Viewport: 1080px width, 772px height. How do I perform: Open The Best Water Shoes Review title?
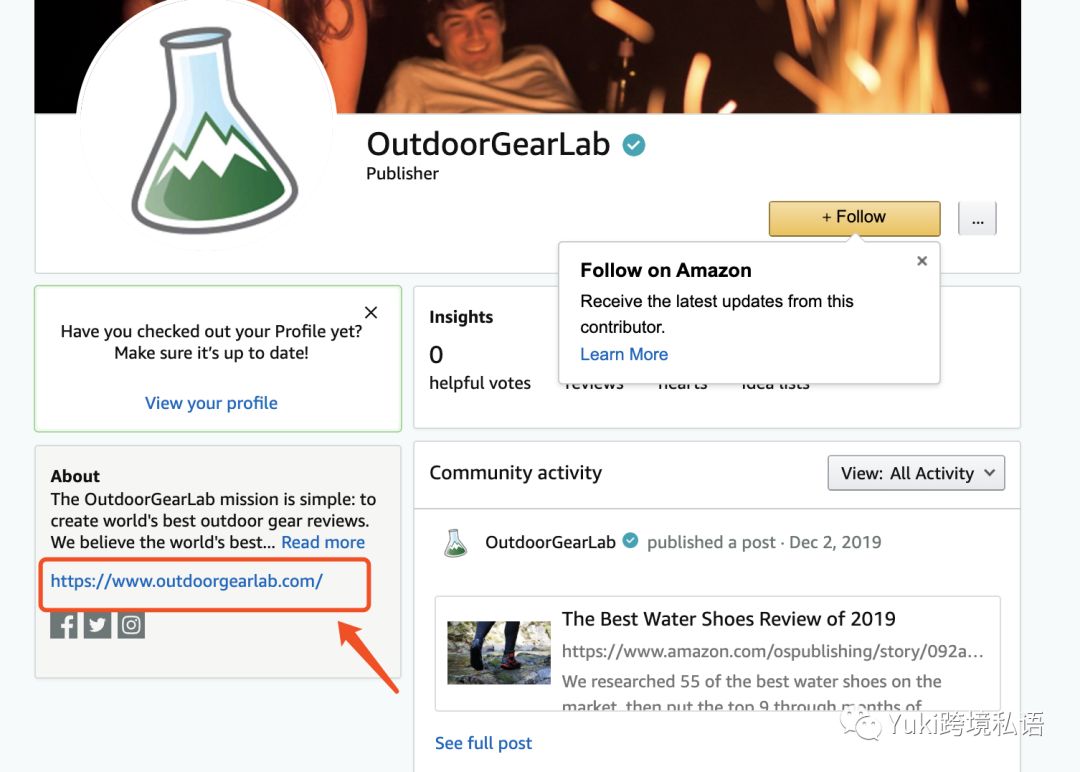[x=729, y=619]
